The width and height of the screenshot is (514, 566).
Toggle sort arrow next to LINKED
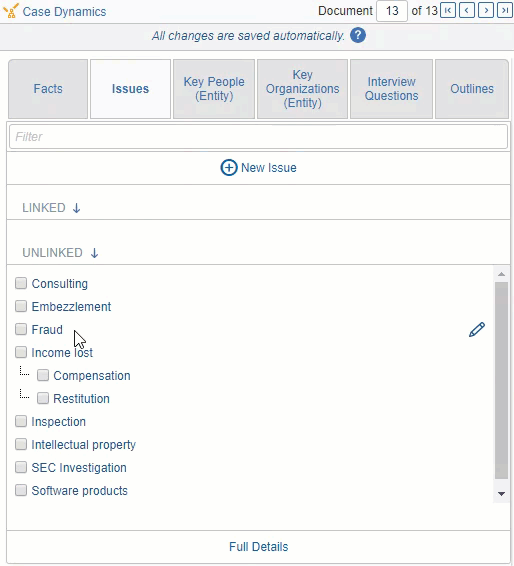76,208
